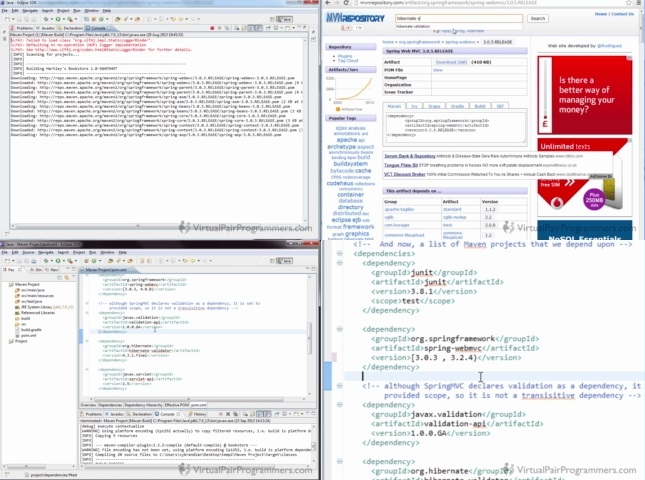Click Run icon in top Eclipse toolbar
This screenshot has height=480, width=645.
point(58,19)
